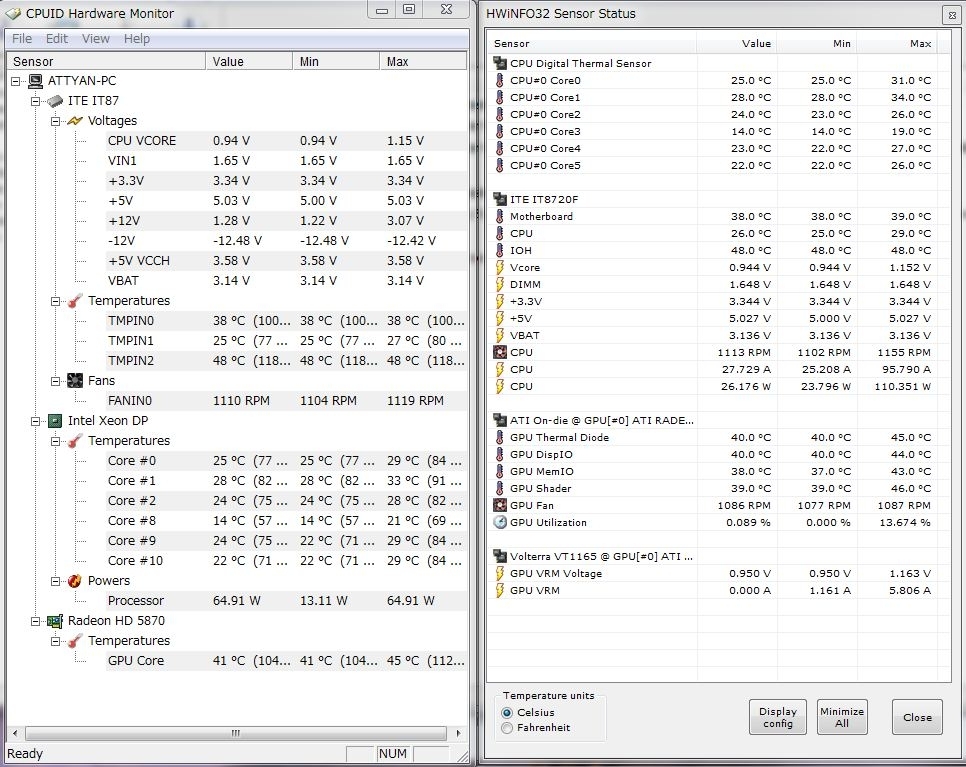Click the GPU Utilization clock icon
This screenshot has height=767, width=966.
pyautogui.click(x=500, y=523)
